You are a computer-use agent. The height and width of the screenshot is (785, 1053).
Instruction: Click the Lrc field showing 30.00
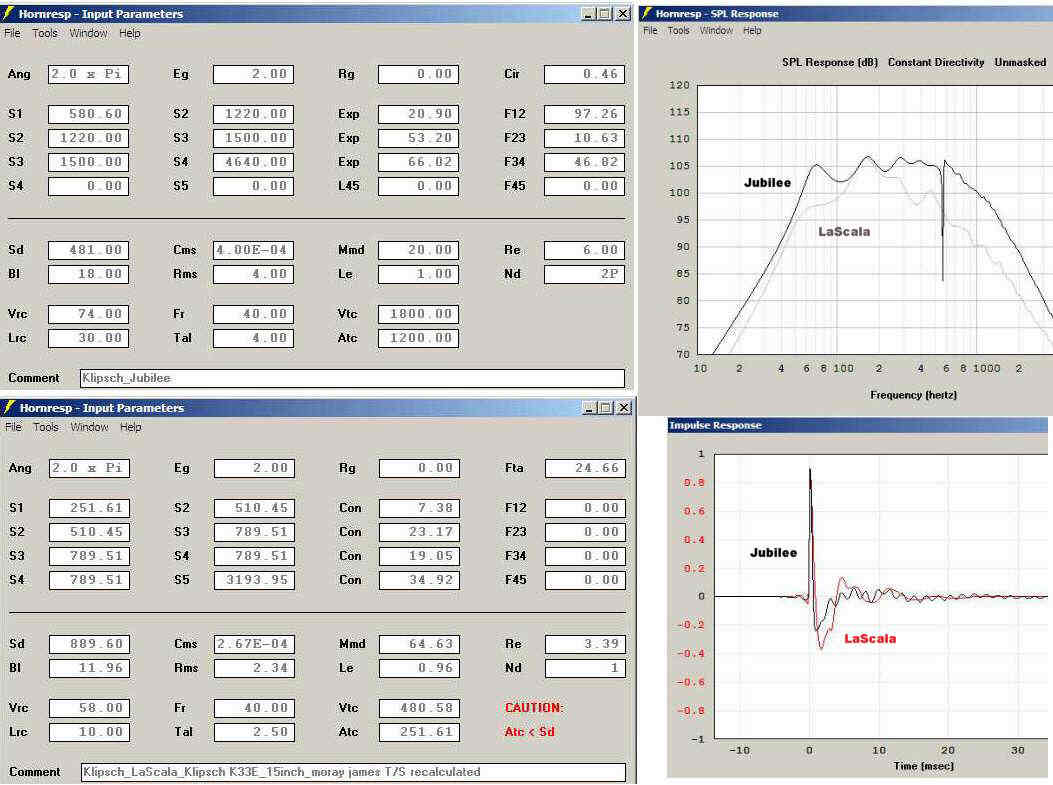click(88, 338)
